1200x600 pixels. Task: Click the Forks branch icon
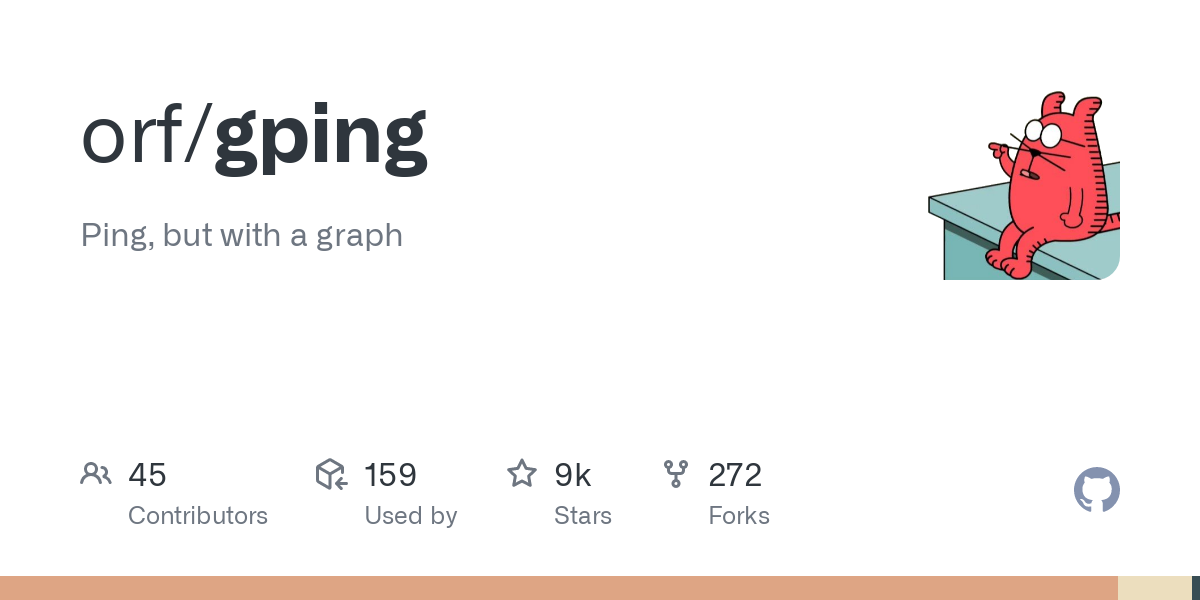pyautogui.click(x=676, y=474)
